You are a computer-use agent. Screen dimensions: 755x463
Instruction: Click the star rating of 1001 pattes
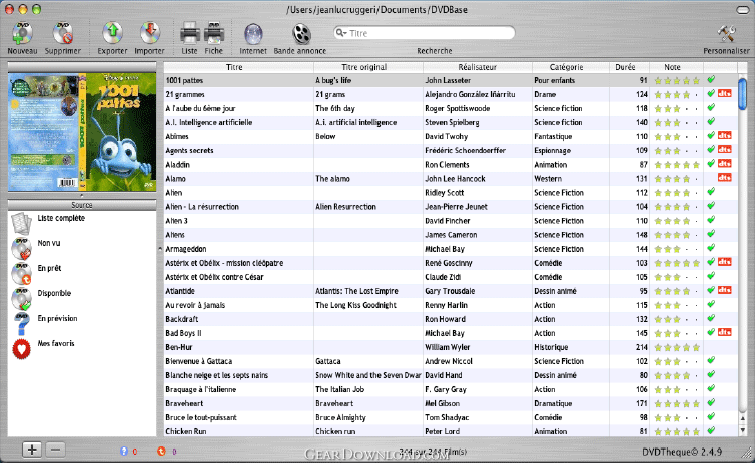[x=677, y=81]
